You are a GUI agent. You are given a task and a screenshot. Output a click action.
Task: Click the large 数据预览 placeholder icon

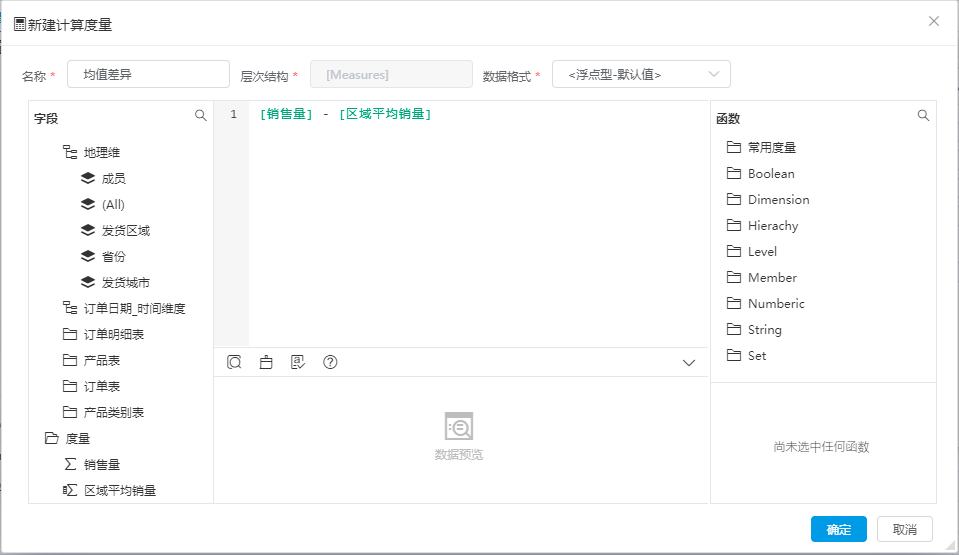click(459, 426)
